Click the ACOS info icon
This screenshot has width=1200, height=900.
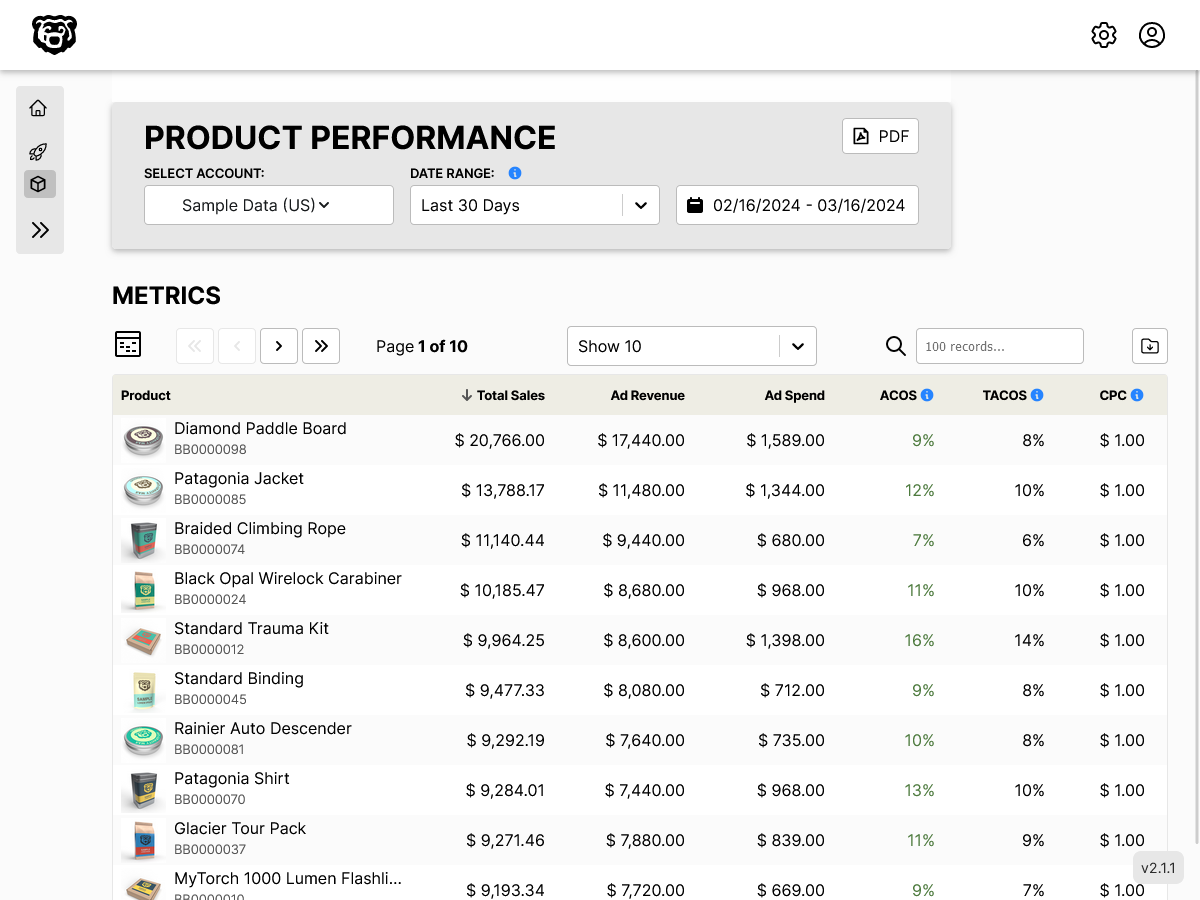coord(927,395)
